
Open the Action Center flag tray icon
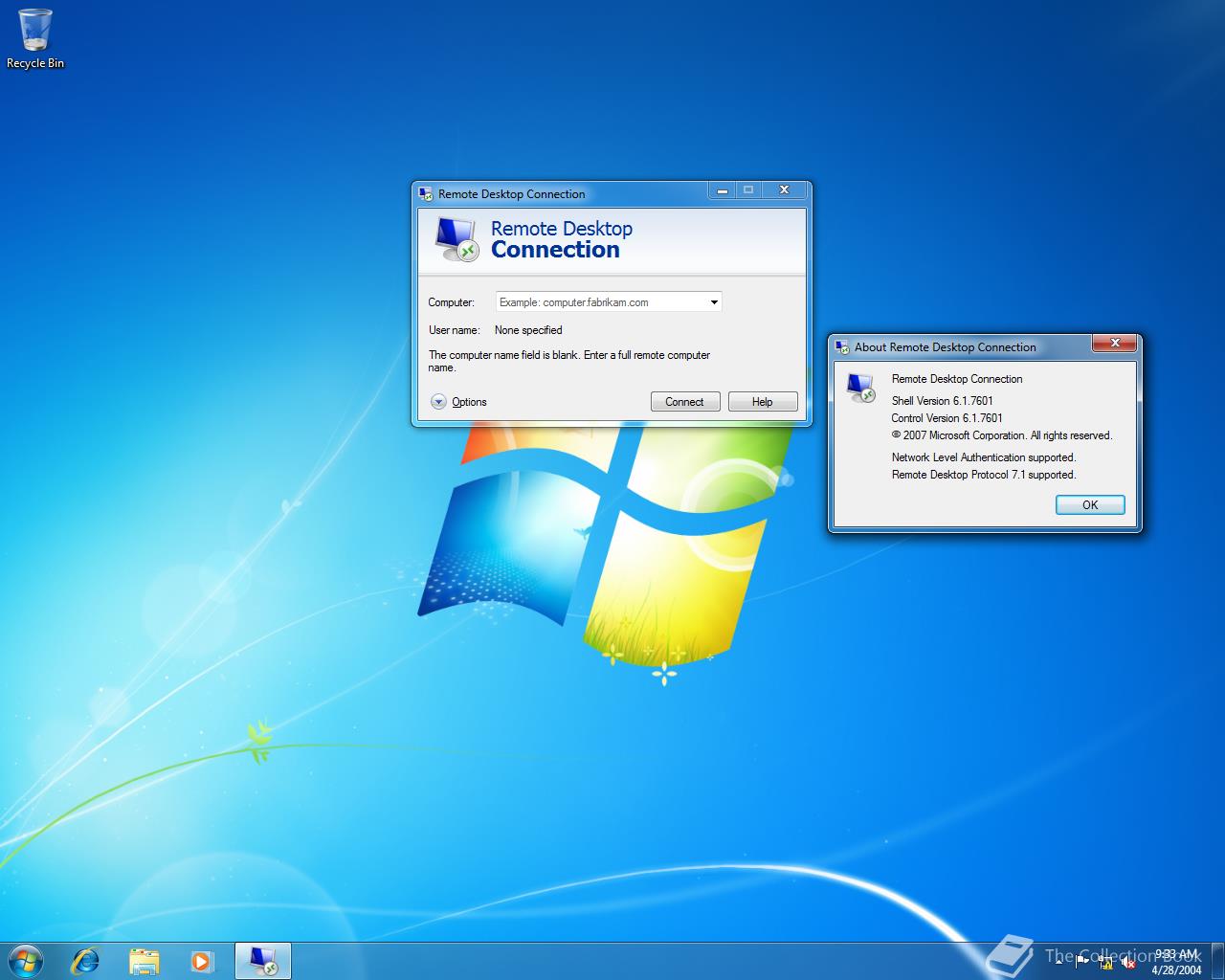[x=1082, y=962]
